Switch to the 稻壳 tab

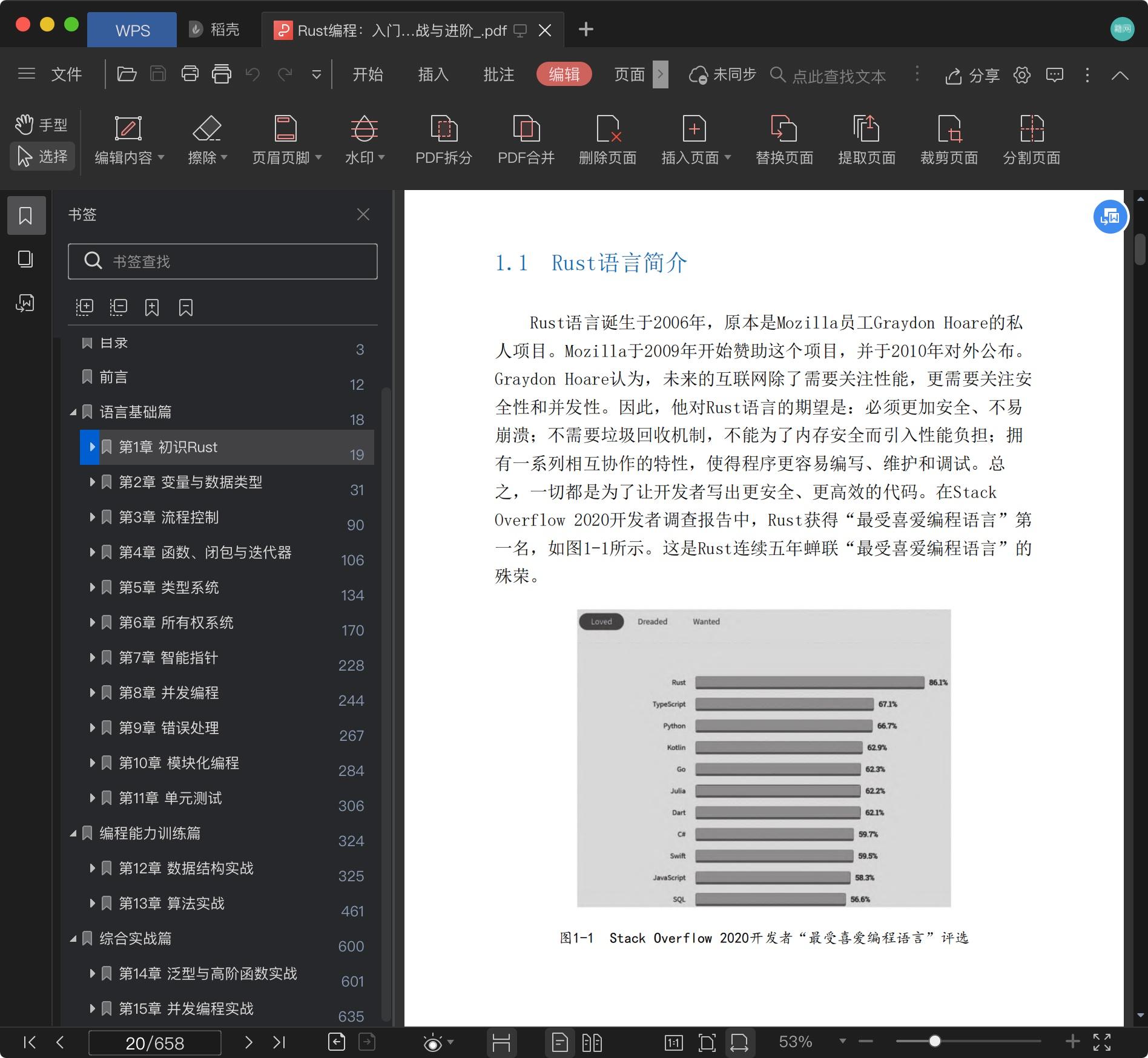pos(214,30)
